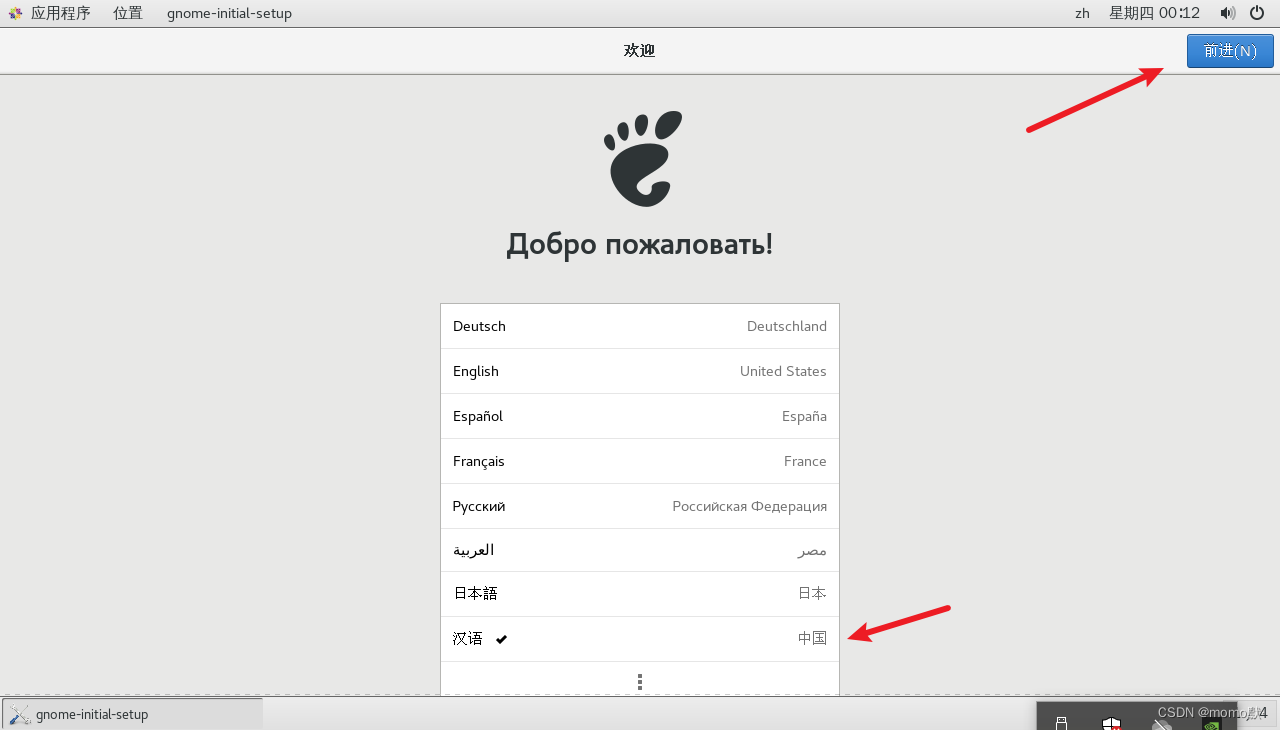Image resolution: width=1280 pixels, height=730 pixels.
Task: Click the applications menu foot icon
Action: point(15,13)
